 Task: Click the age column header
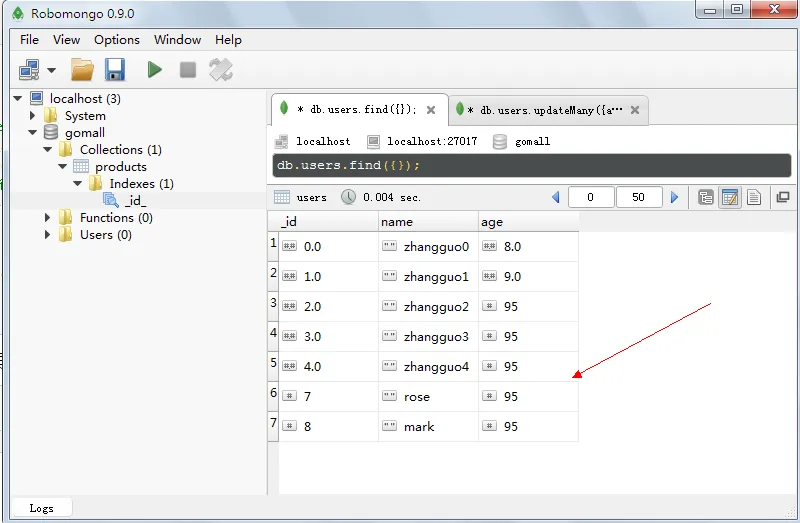tap(528, 221)
